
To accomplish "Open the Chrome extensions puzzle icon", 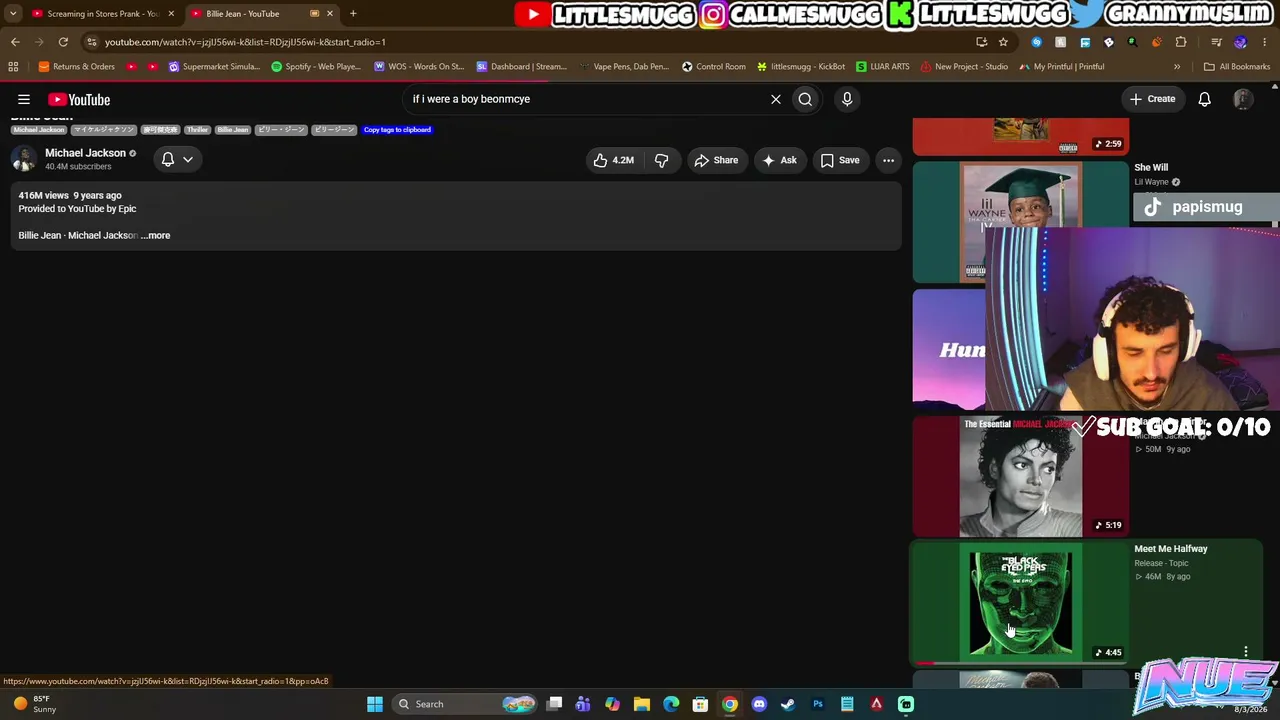I will tap(1181, 42).
